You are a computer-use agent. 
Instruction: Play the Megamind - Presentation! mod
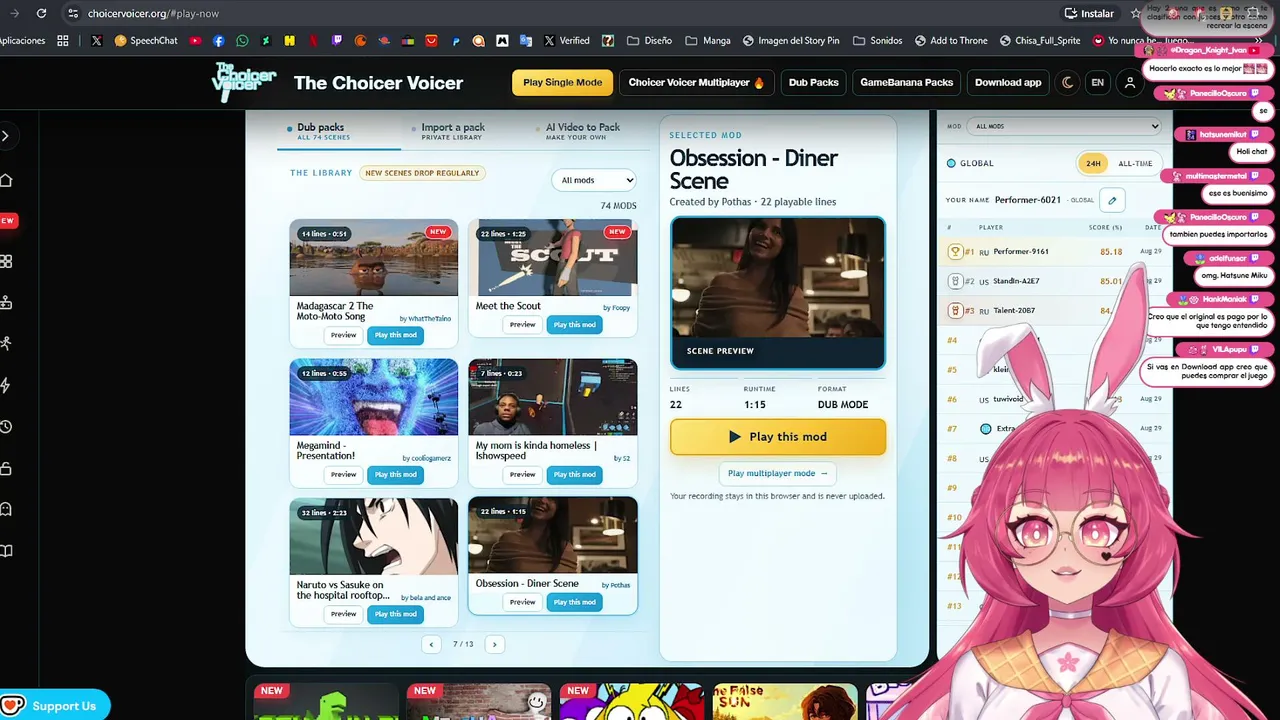coord(395,475)
